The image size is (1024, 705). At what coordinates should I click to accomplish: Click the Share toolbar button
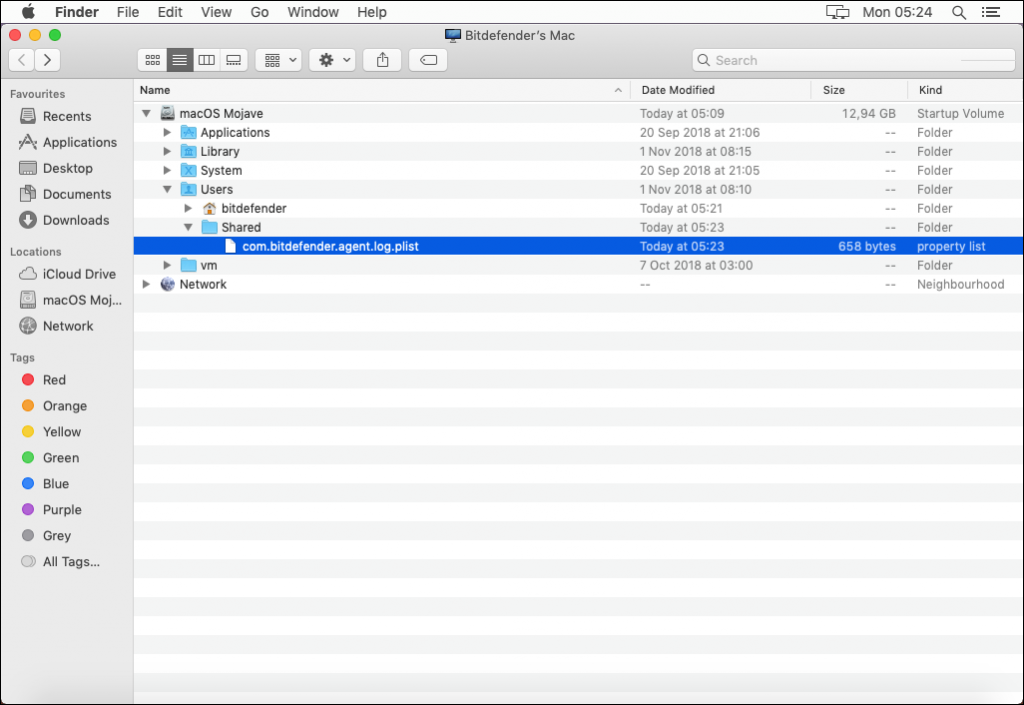tap(383, 60)
